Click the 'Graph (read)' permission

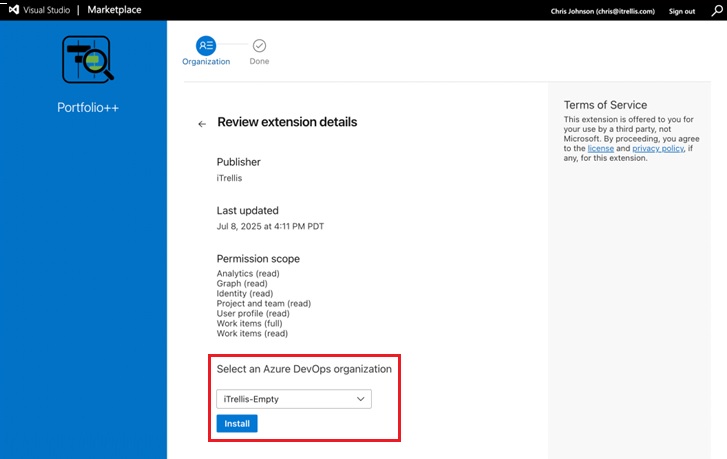(x=242, y=283)
